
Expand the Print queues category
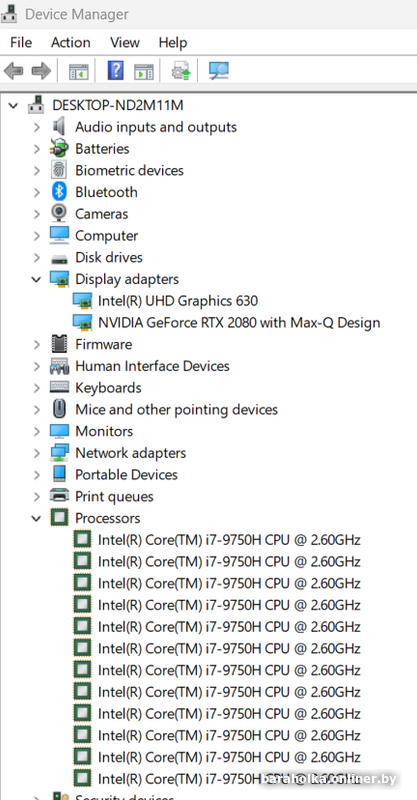click(36, 496)
